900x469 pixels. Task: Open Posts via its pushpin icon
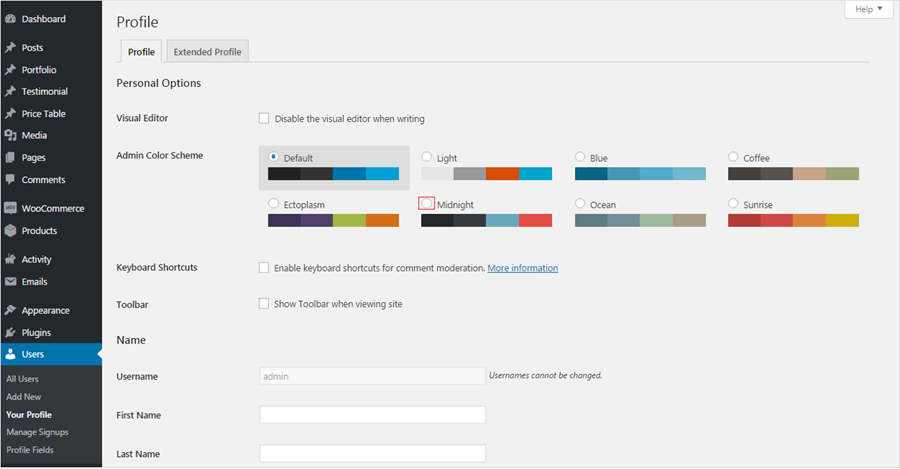click(10, 48)
